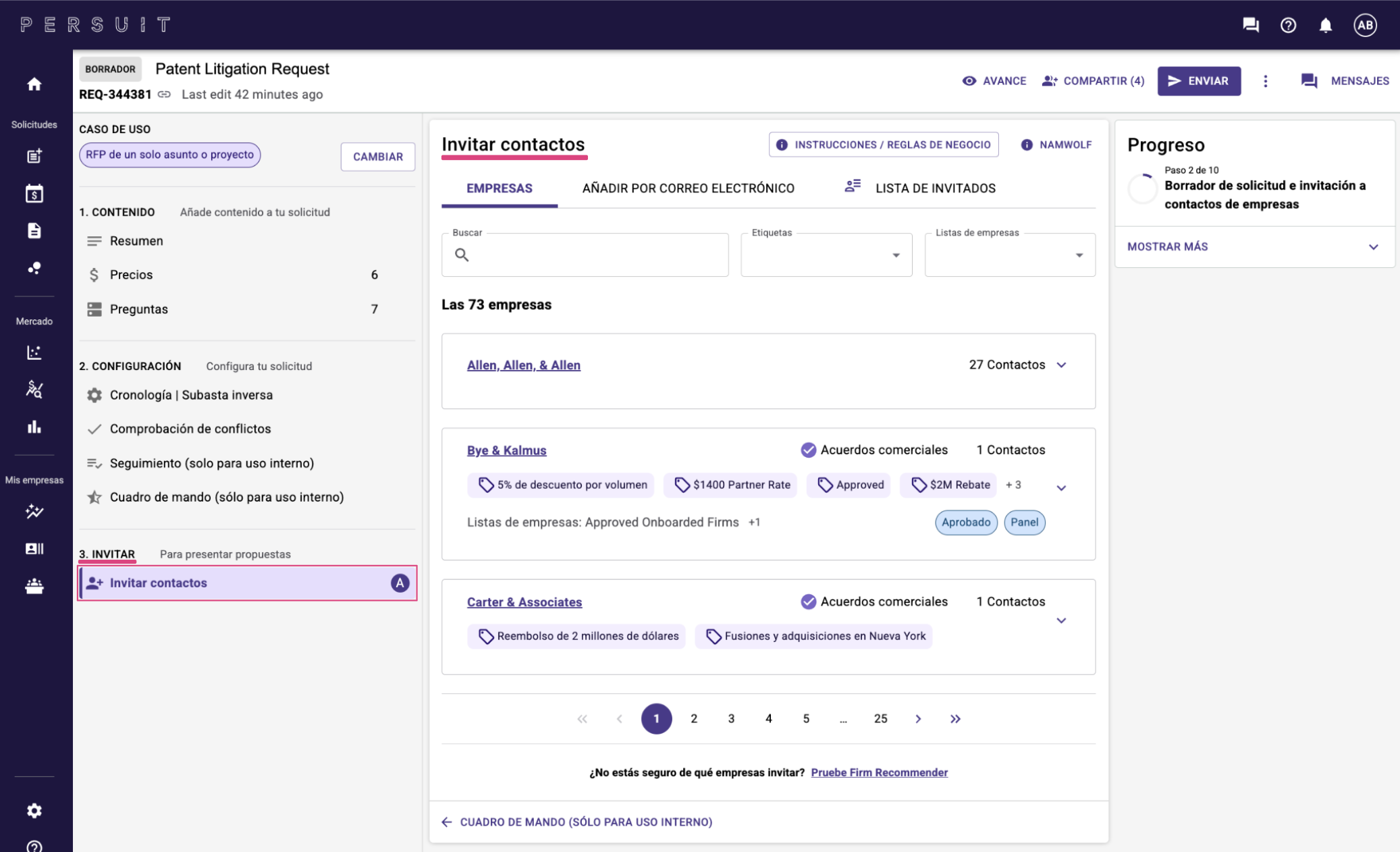Jump to the last page of companies
This screenshot has height=852, width=1400.
pos(955,719)
